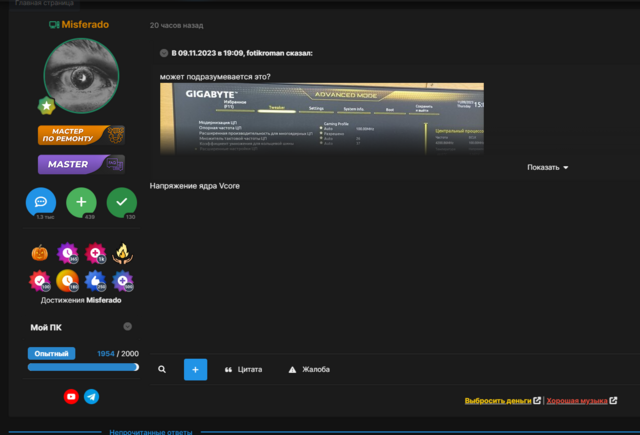Collapse the quote from fotikroman
Screen dimensions: 640x435
pyautogui.click(x=164, y=52)
